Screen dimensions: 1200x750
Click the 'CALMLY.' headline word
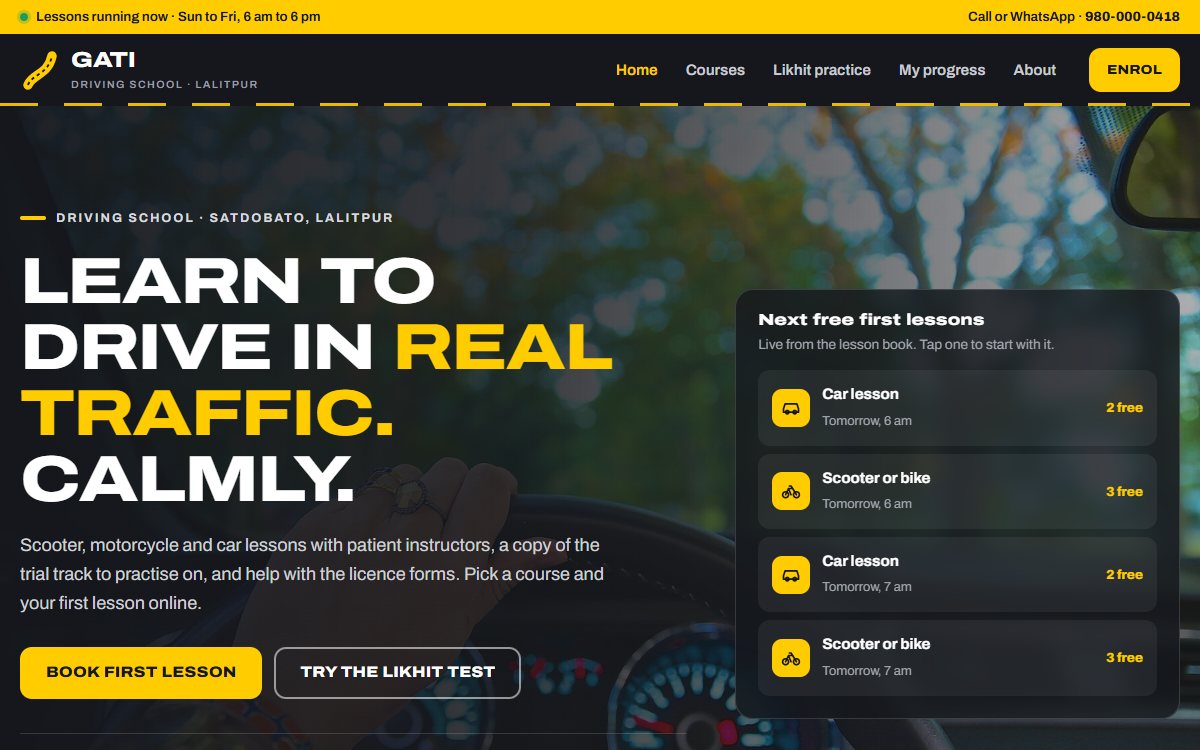click(188, 479)
